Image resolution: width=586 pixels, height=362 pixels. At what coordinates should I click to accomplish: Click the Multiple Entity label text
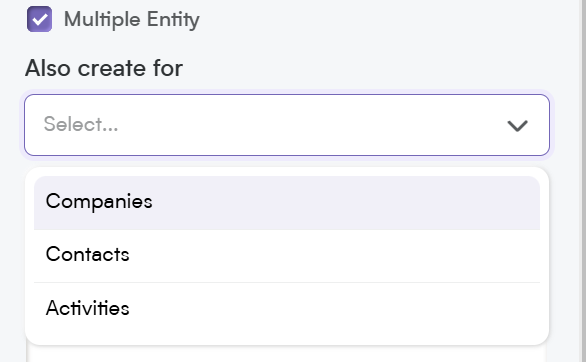pos(132,19)
